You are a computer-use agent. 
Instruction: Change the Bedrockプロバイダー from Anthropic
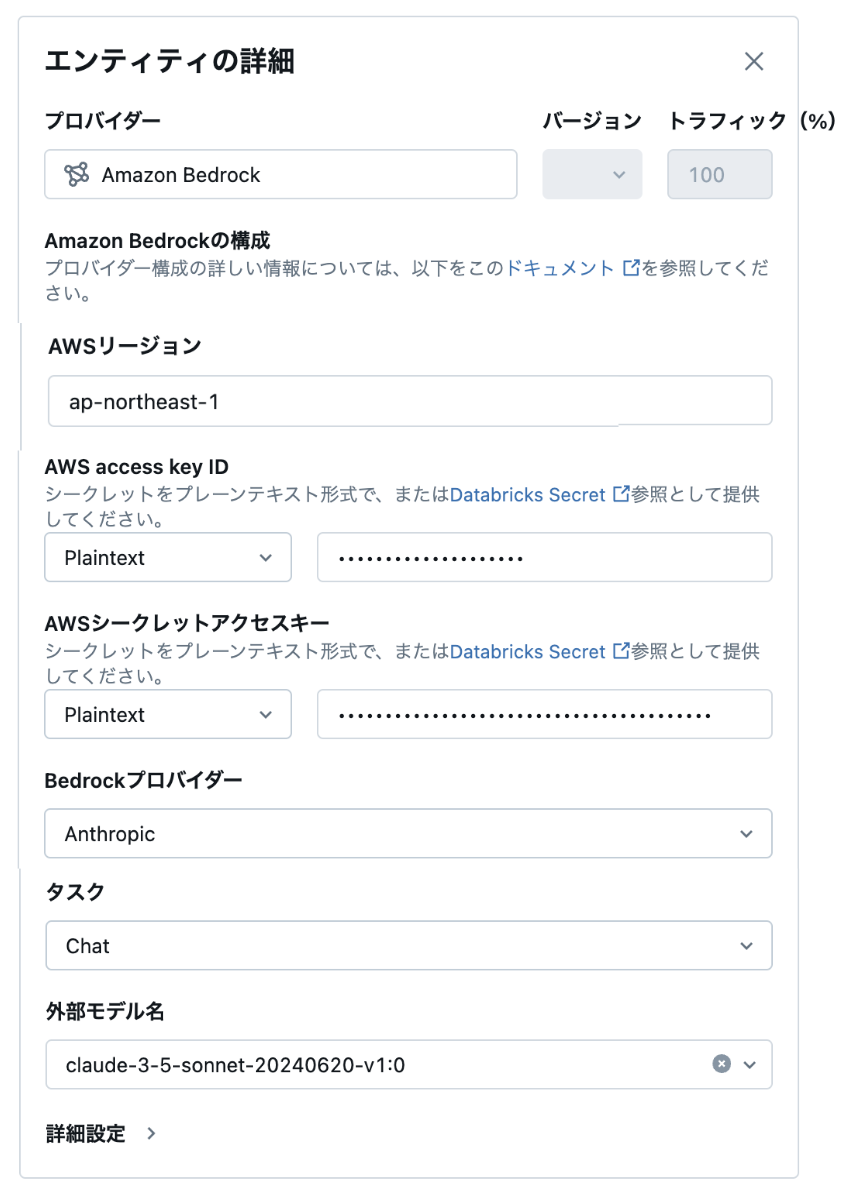(408, 833)
